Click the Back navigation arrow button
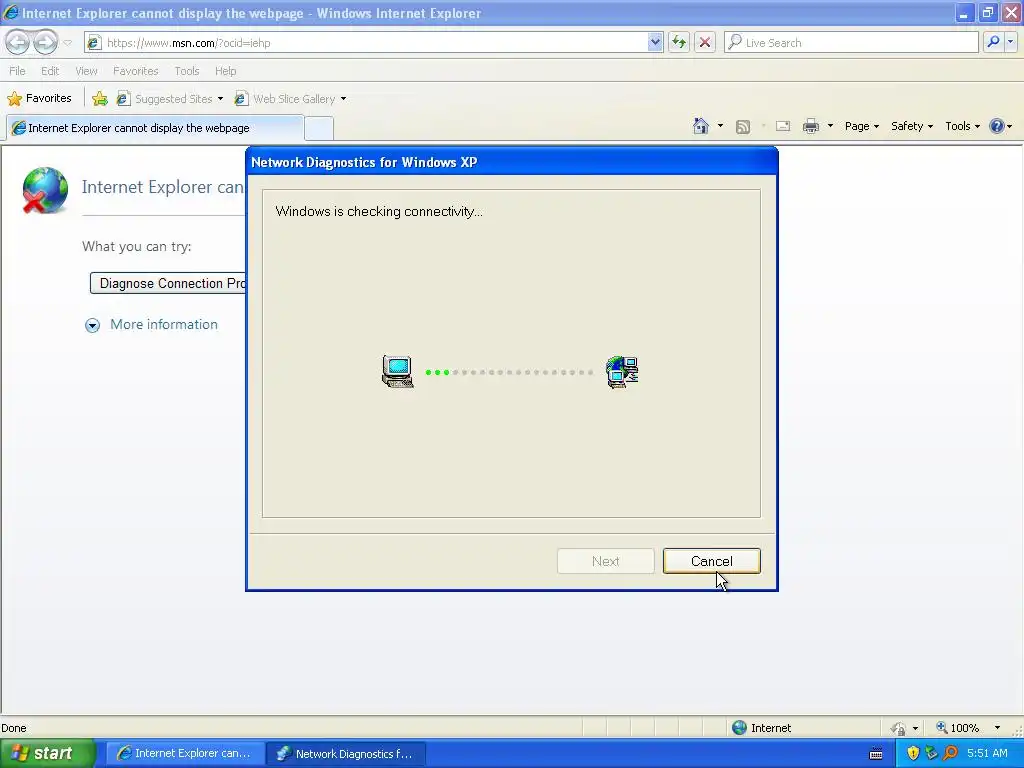The height and width of the screenshot is (768, 1024). pos(18,42)
